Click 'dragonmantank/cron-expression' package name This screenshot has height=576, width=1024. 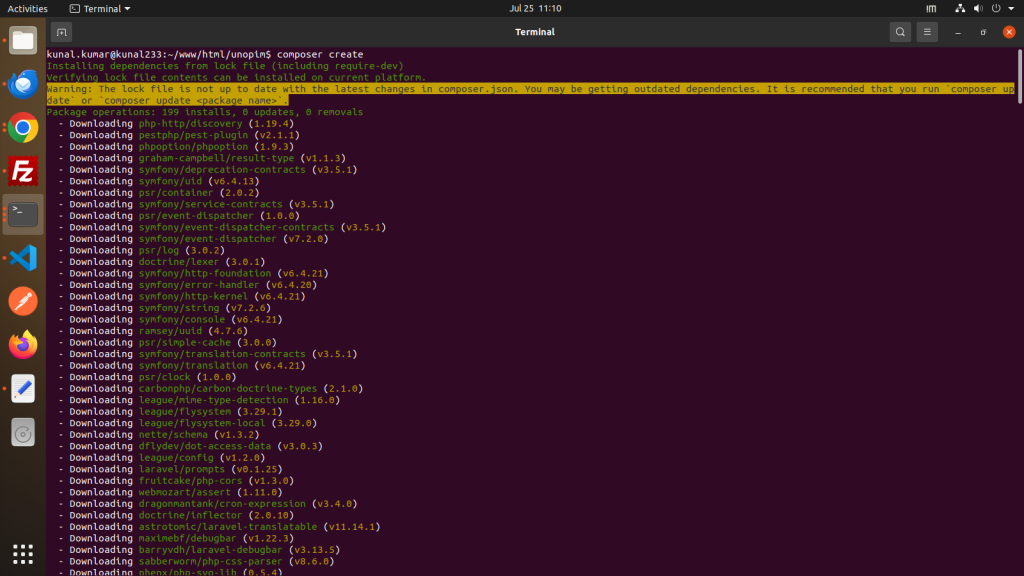[x=222, y=504]
